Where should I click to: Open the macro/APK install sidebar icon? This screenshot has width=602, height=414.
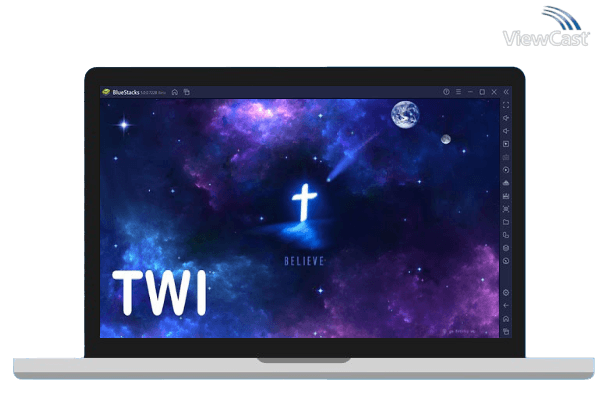point(506,196)
